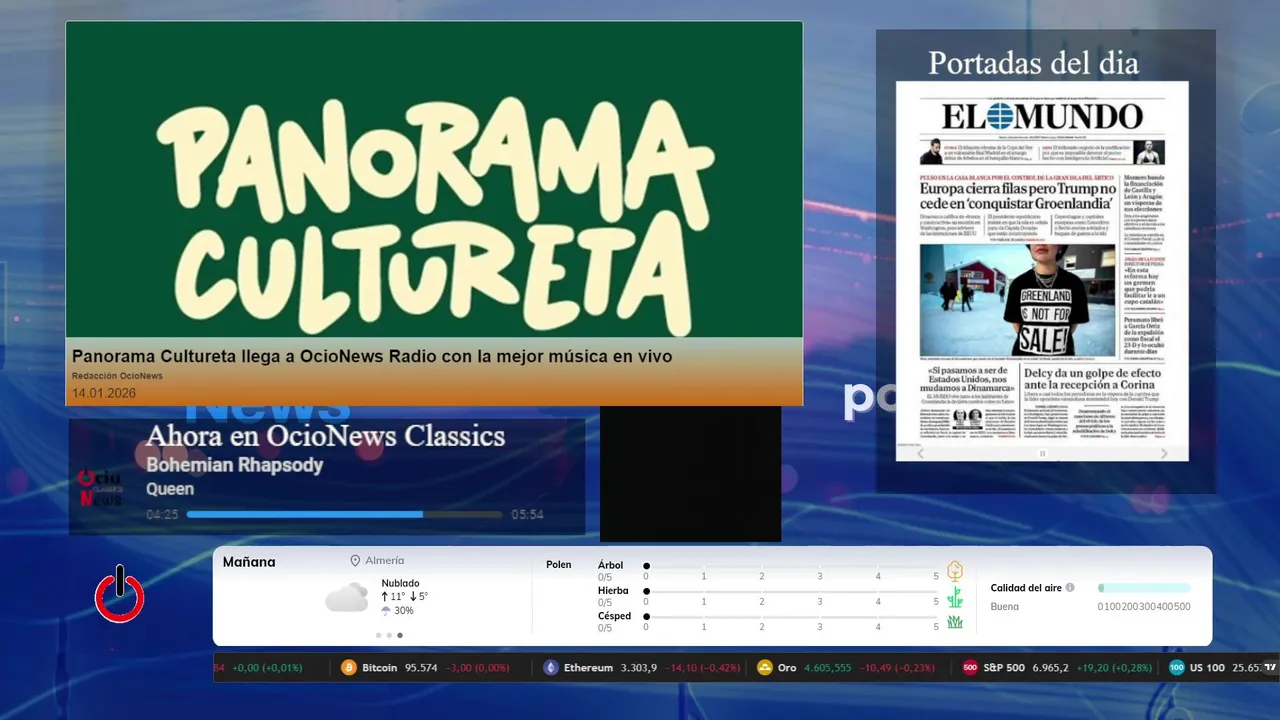Click the air quality index bar

1144,588
